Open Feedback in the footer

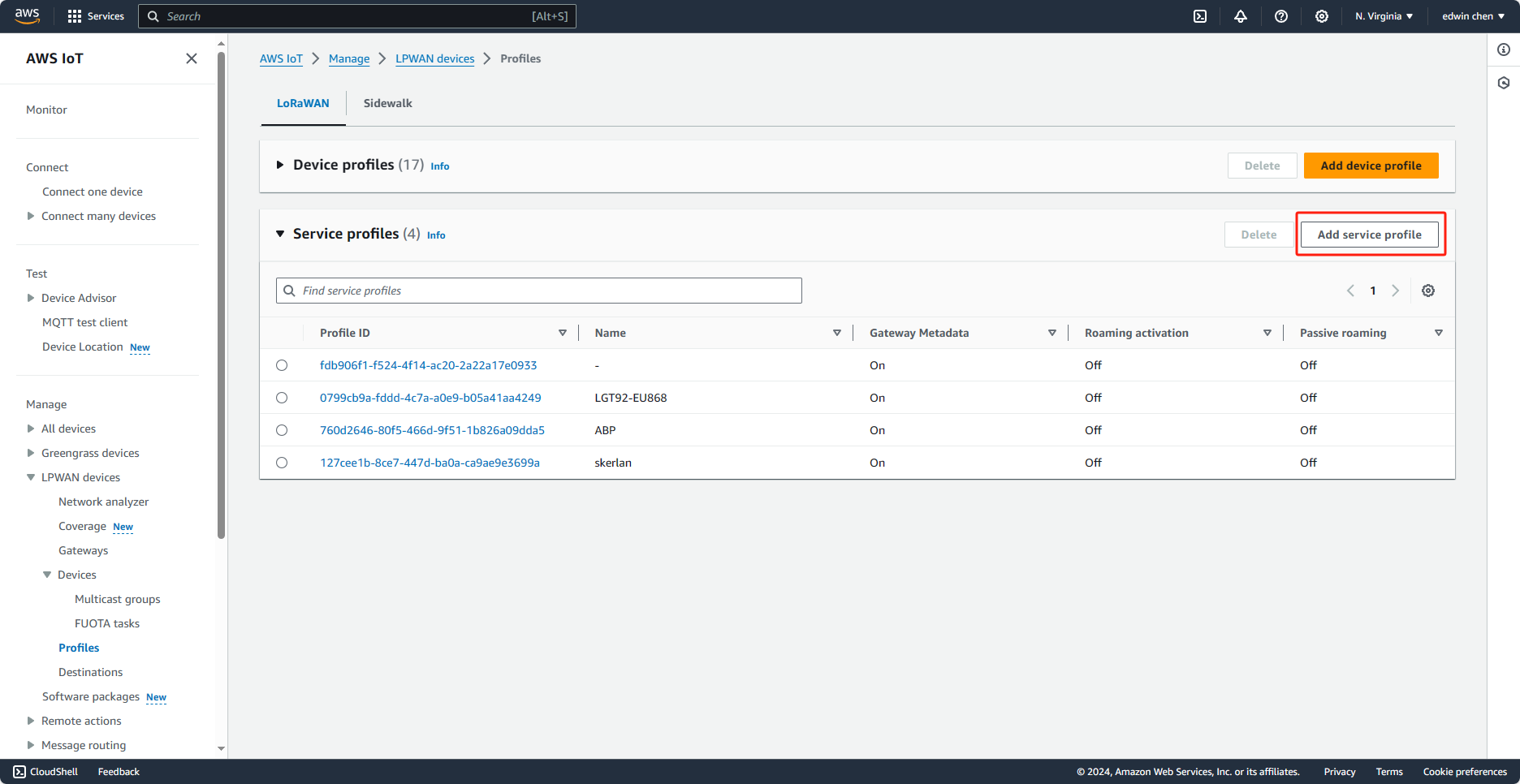tap(119, 772)
